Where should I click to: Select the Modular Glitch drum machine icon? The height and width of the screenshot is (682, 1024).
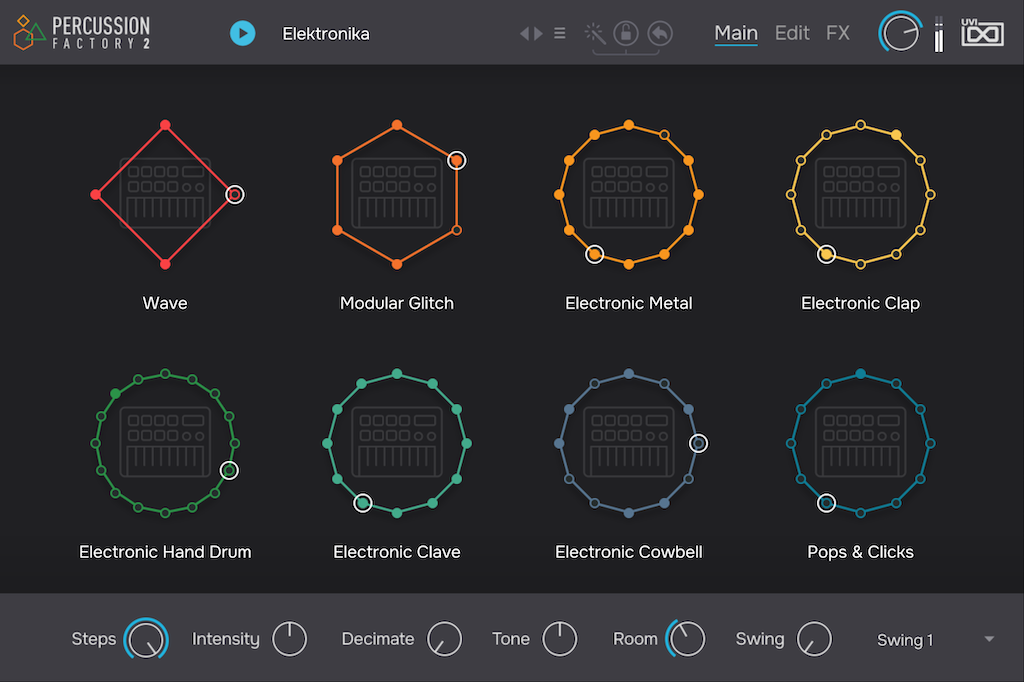coord(397,194)
